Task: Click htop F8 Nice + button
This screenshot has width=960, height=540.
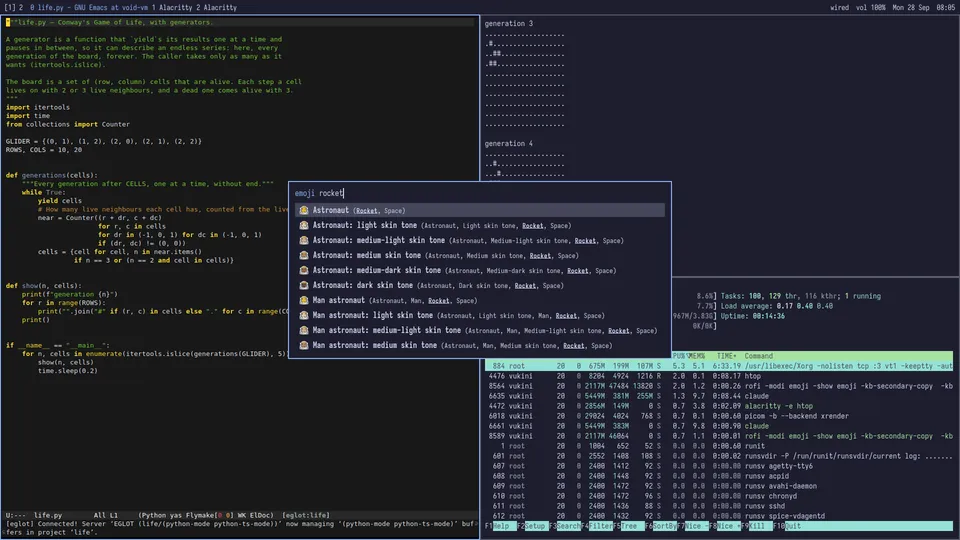Action: point(725,526)
